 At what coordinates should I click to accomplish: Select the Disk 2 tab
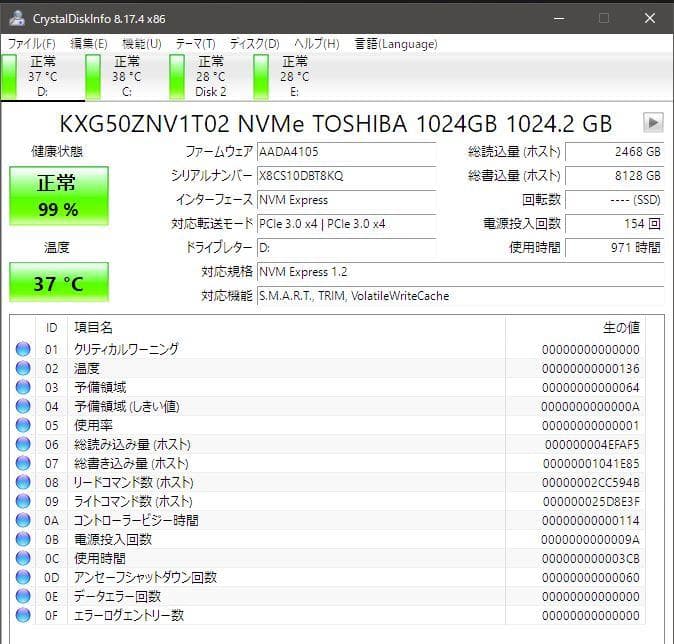[x=210, y=77]
